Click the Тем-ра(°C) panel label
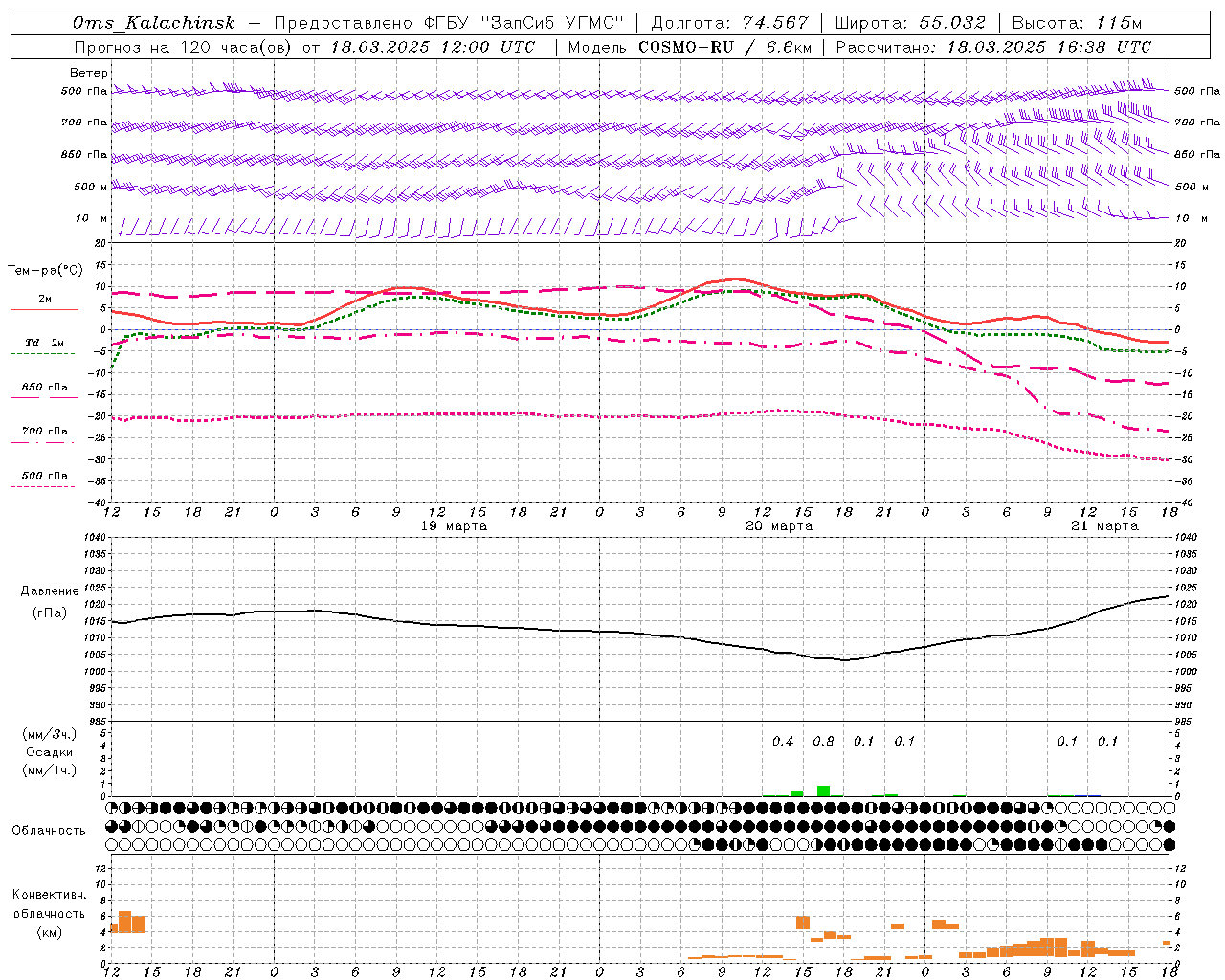The image size is (1225, 980). tap(45, 271)
